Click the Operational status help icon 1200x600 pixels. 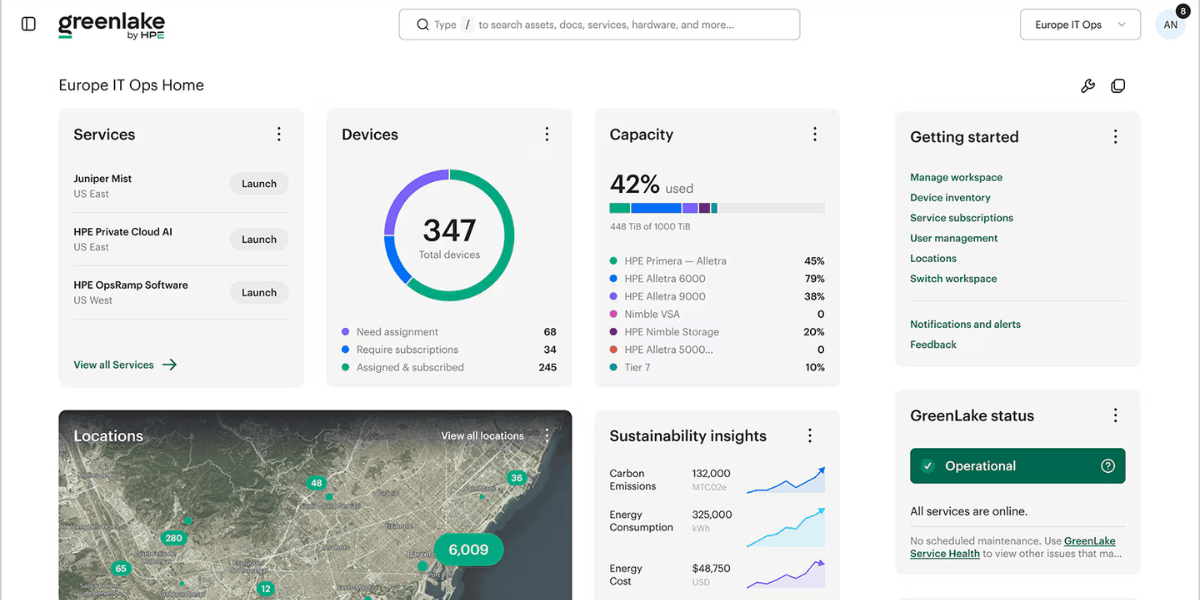click(x=1108, y=466)
